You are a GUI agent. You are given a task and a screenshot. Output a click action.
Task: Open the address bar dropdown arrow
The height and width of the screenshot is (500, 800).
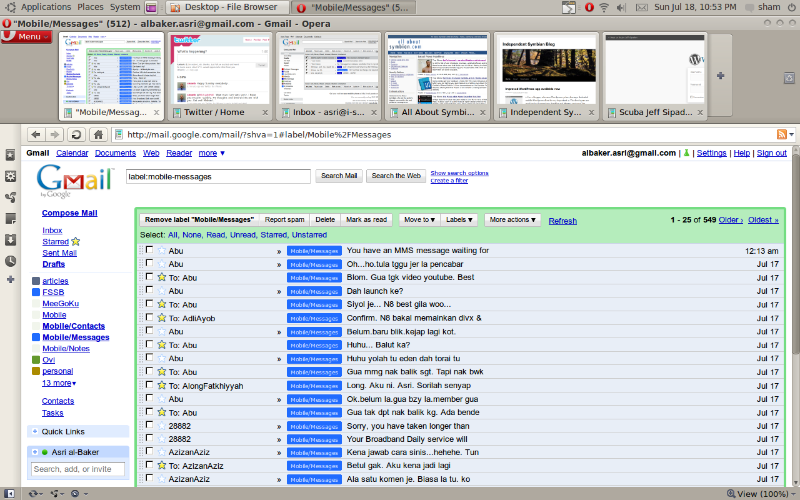click(x=791, y=134)
